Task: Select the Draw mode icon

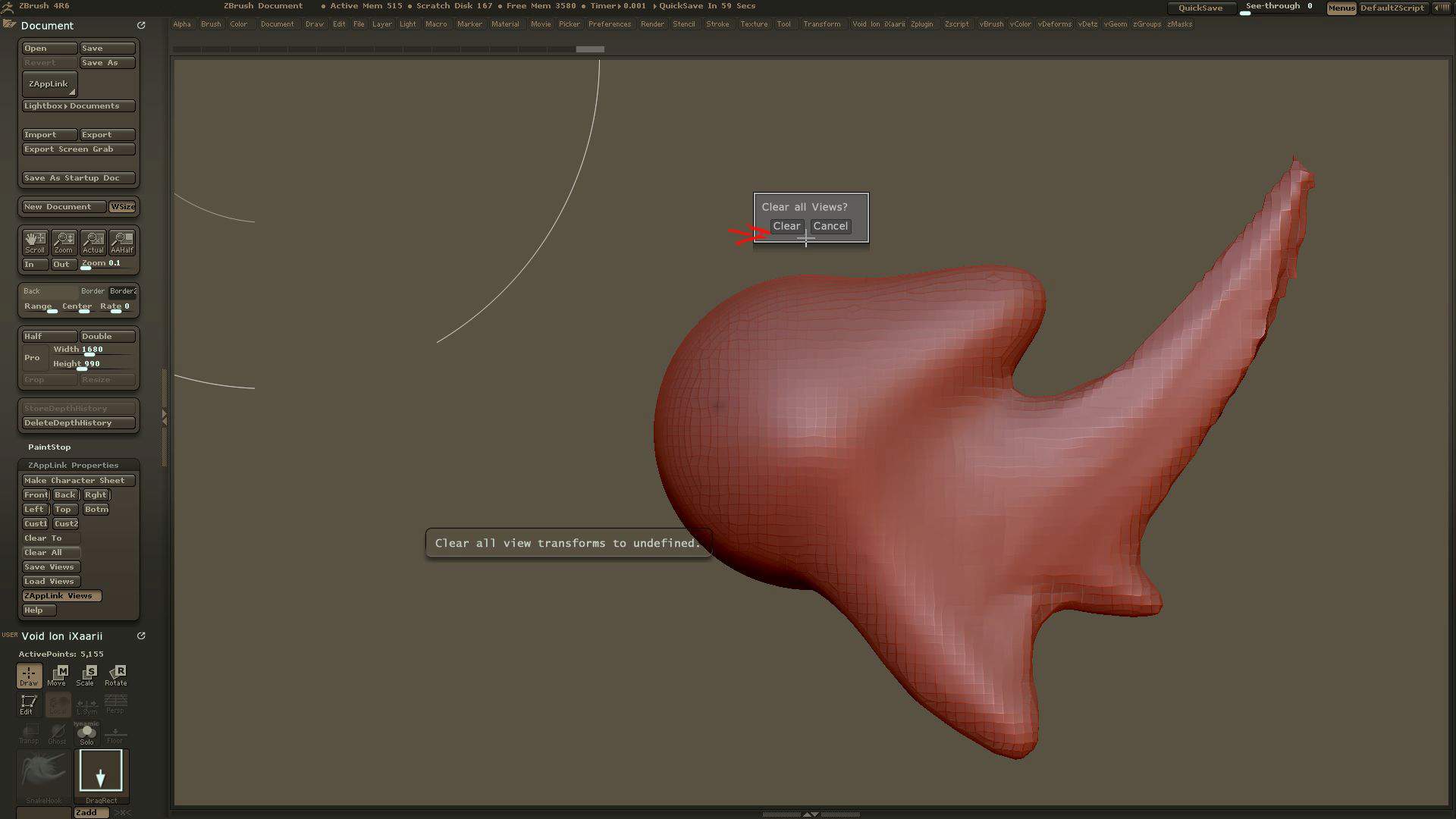Action: tap(29, 676)
